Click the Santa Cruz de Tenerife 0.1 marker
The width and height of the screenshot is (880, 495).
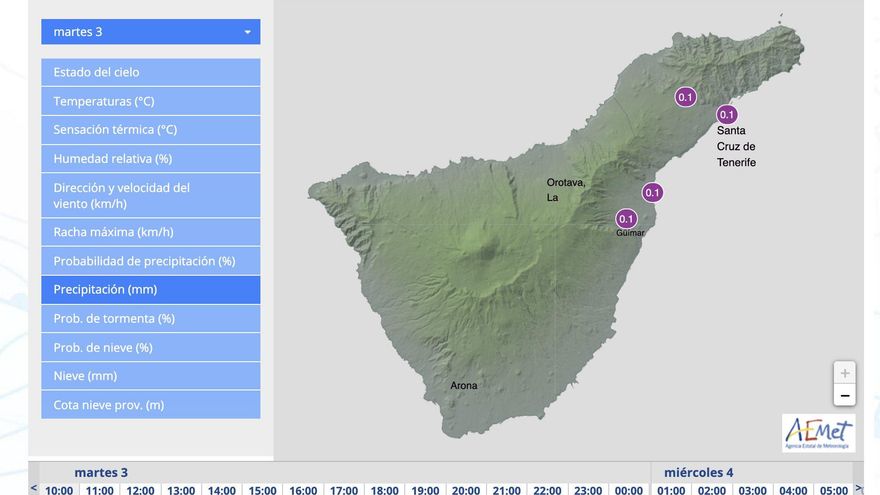pyautogui.click(x=726, y=114)
